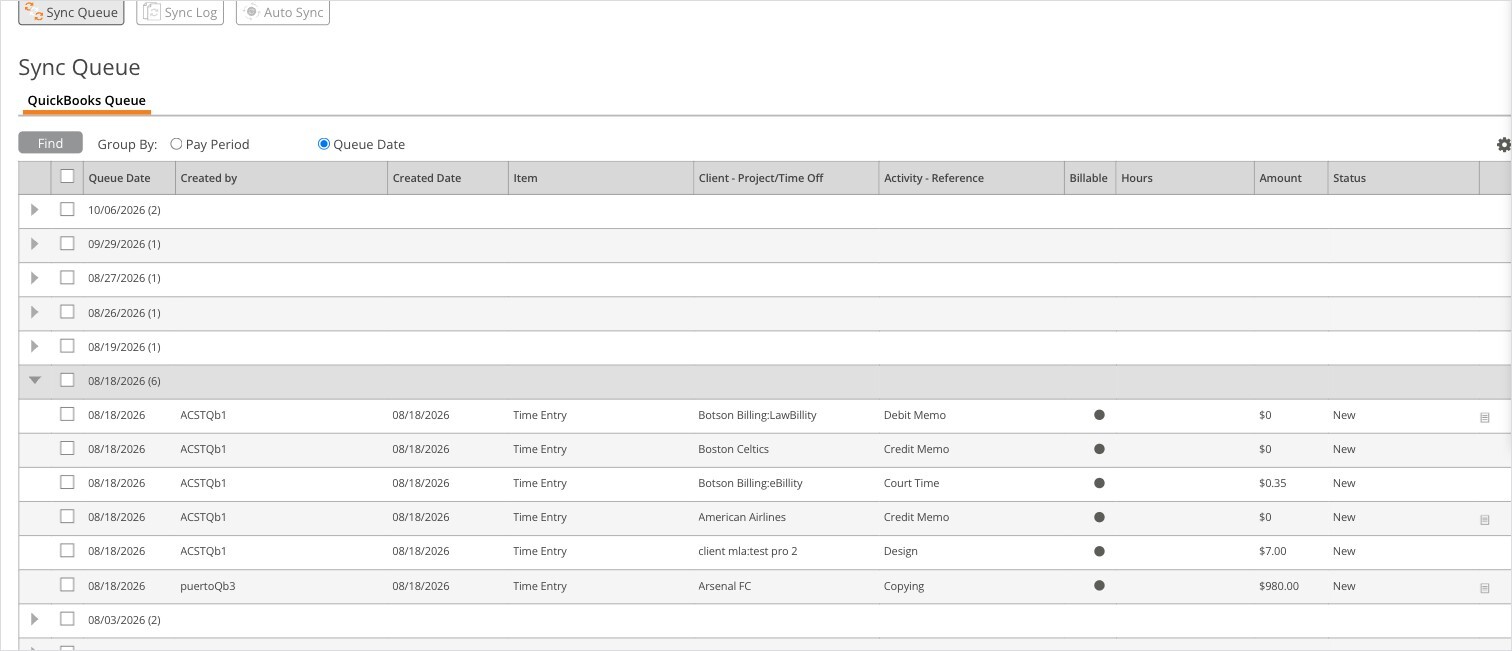Open note icon on American Airlines row
Image resolution: width=1512 pixels, height=651 pixels.
[x=1485, y=520]
